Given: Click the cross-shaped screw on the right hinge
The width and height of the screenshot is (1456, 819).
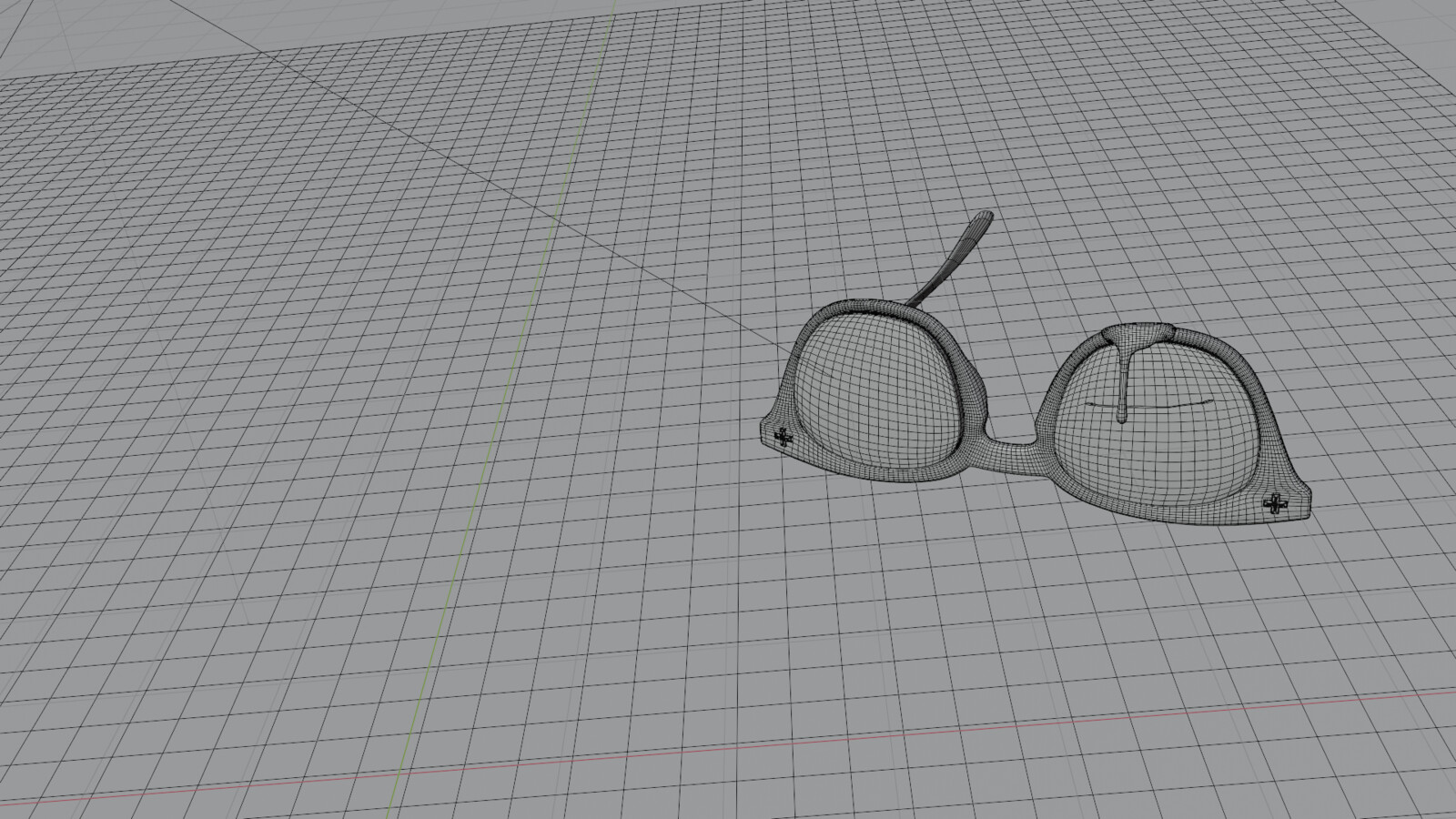Looking at the screenshot, I should pos(1277,503).
